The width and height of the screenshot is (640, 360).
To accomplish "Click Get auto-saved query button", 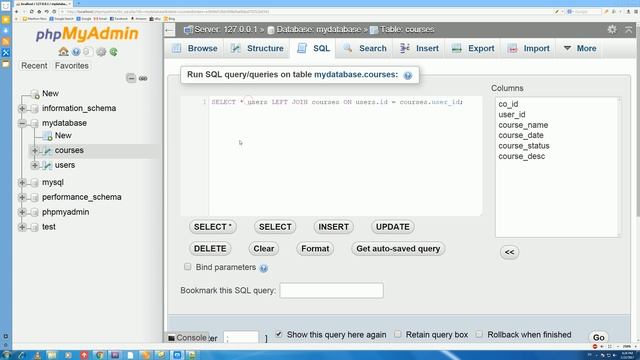I will click(x=398, y=249).
